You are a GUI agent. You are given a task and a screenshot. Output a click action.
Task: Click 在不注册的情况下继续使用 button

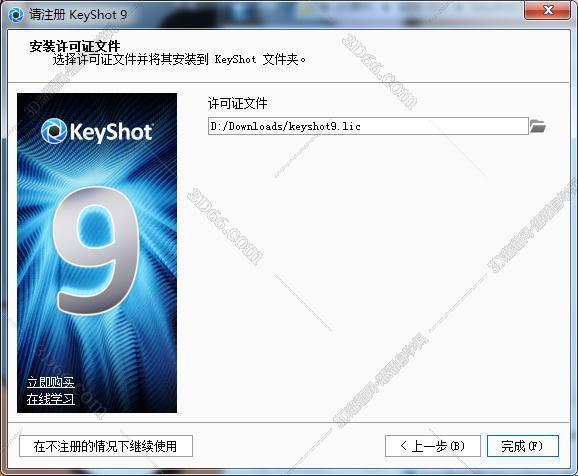tap(106, 446)
